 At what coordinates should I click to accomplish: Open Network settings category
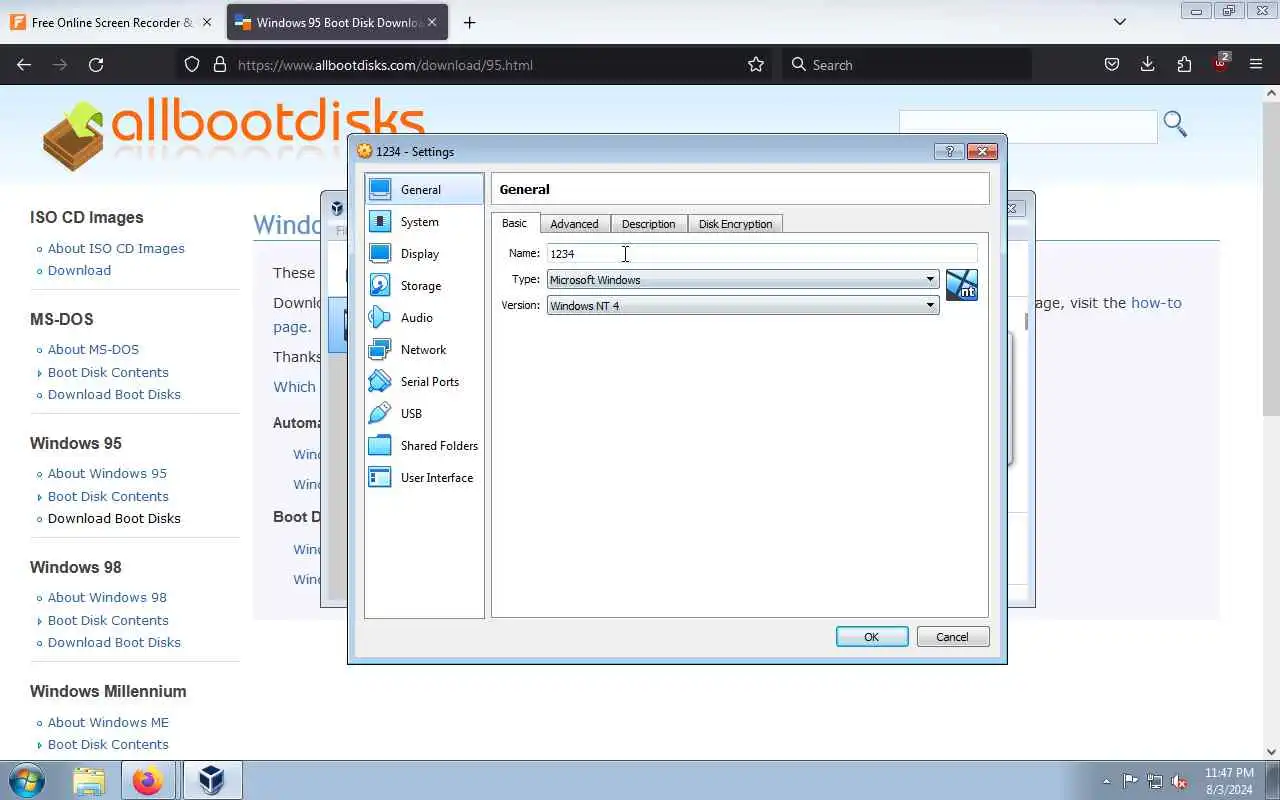point(424,349)
